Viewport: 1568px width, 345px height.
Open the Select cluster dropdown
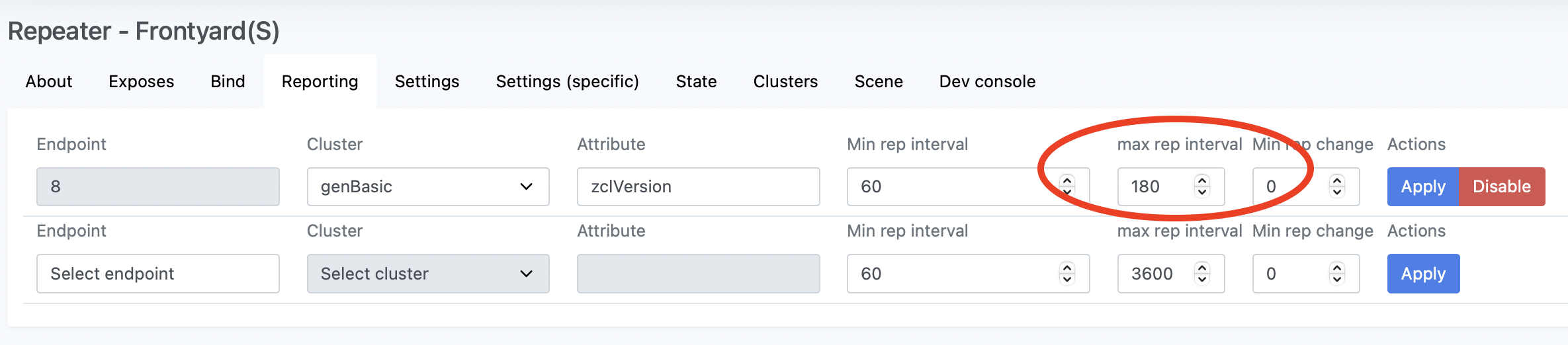pyautogui.click(x=427, y=274)
